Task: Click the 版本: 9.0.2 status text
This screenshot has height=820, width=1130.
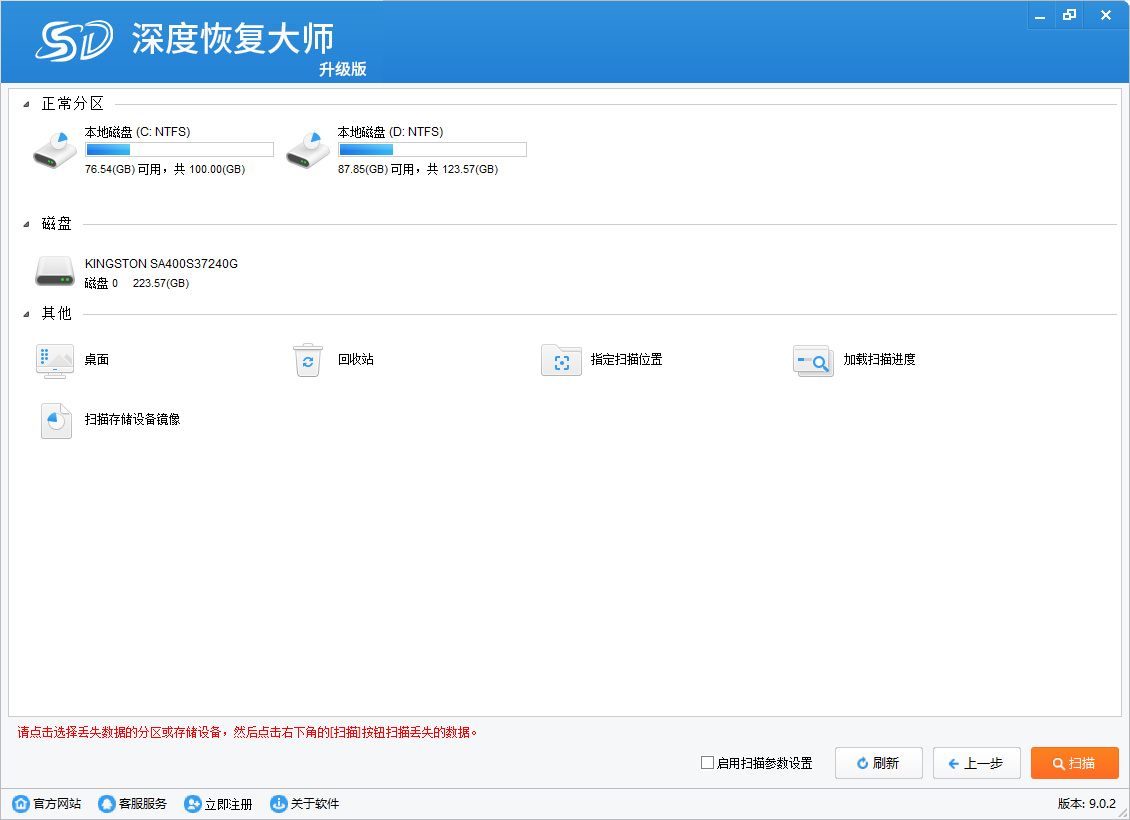Action: (1087, 803)
